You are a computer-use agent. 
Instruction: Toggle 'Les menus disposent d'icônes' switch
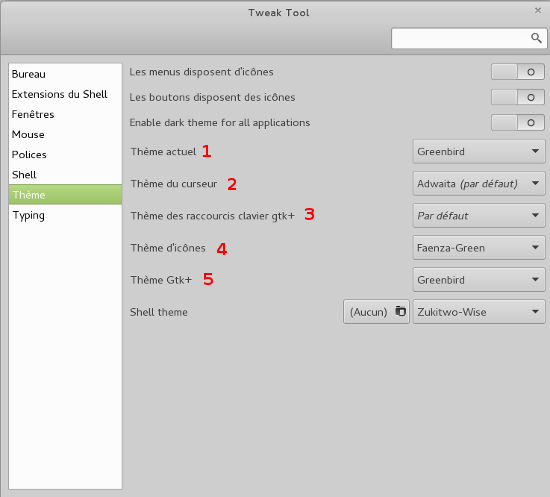click(x=518, y=72)
